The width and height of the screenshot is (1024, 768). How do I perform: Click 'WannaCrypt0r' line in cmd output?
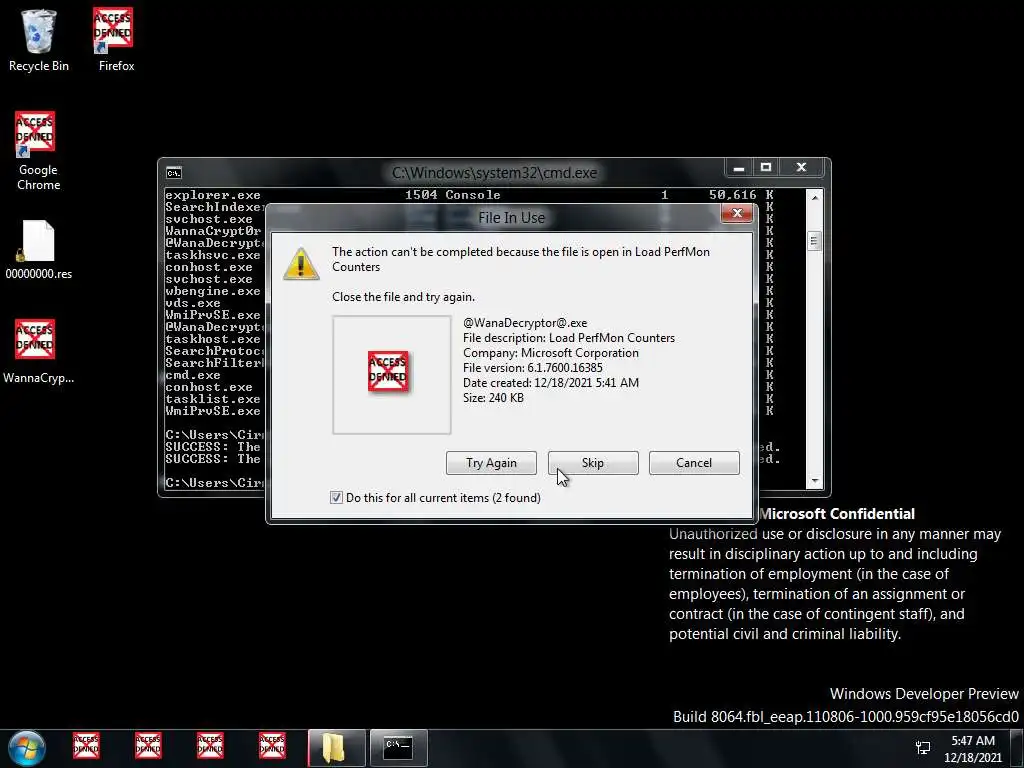pyautogui.click(x=213, y=231)
